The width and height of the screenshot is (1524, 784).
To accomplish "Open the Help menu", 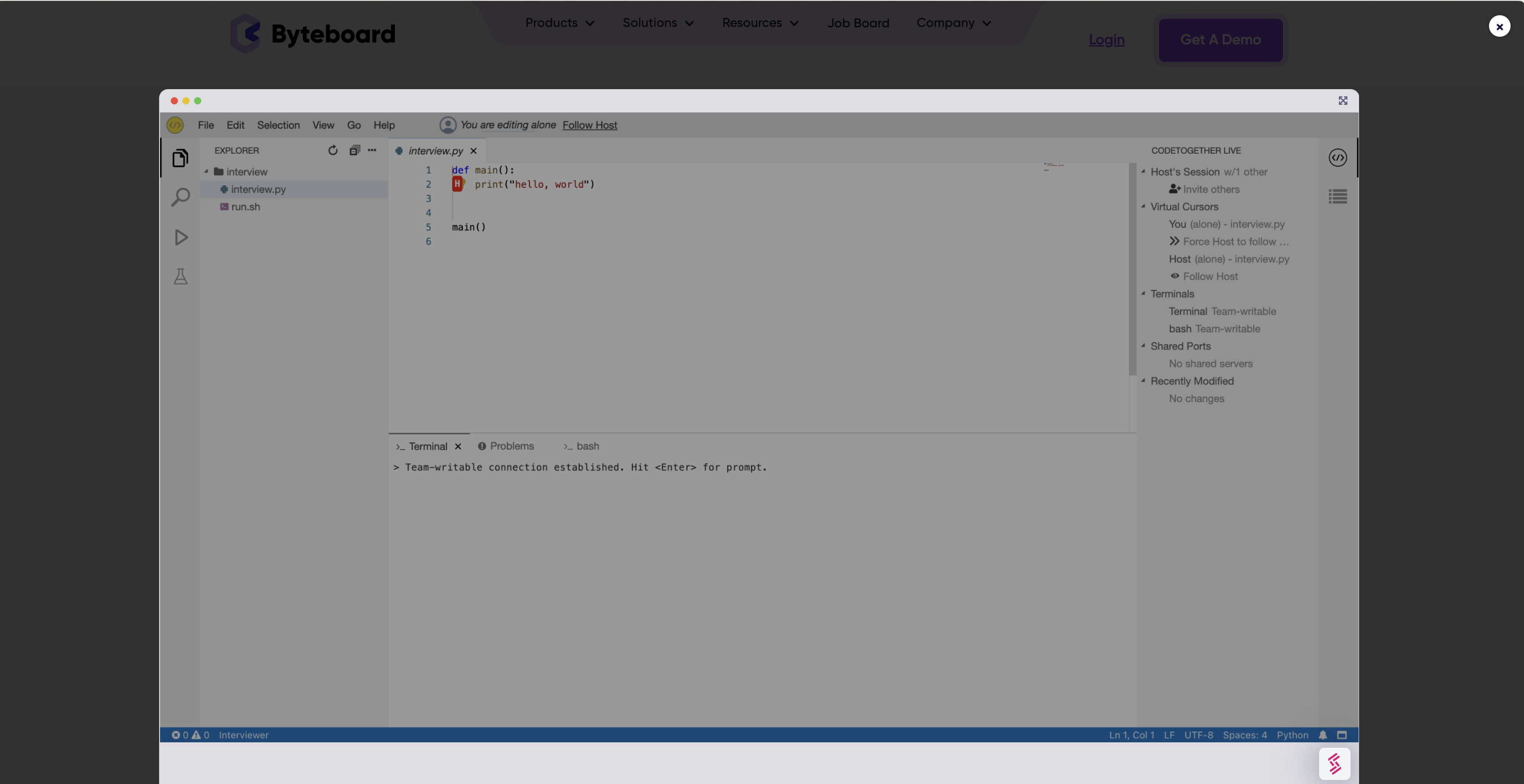I will [x=384, y=125].
